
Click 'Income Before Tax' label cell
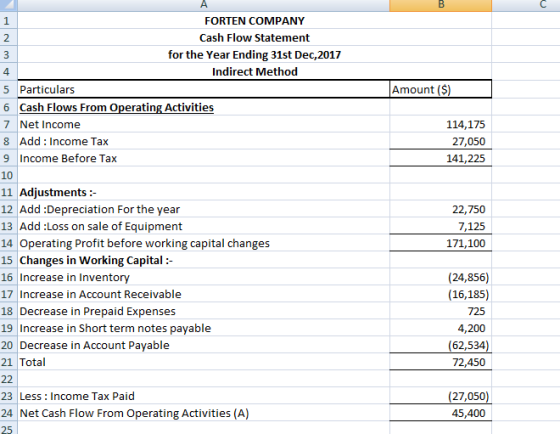click(204, 158)
